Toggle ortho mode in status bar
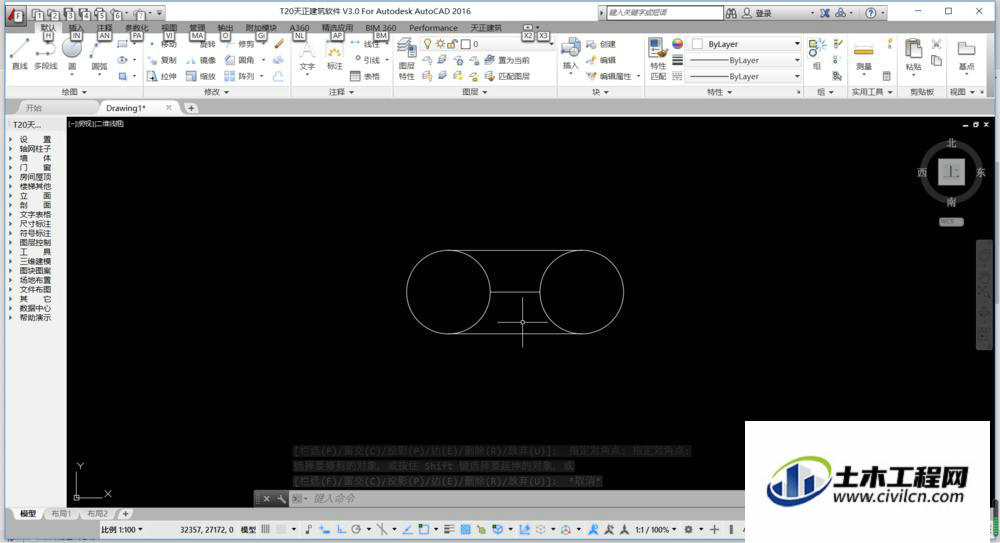This screenshot has width=1000, height=543. [x=341, y=529]
